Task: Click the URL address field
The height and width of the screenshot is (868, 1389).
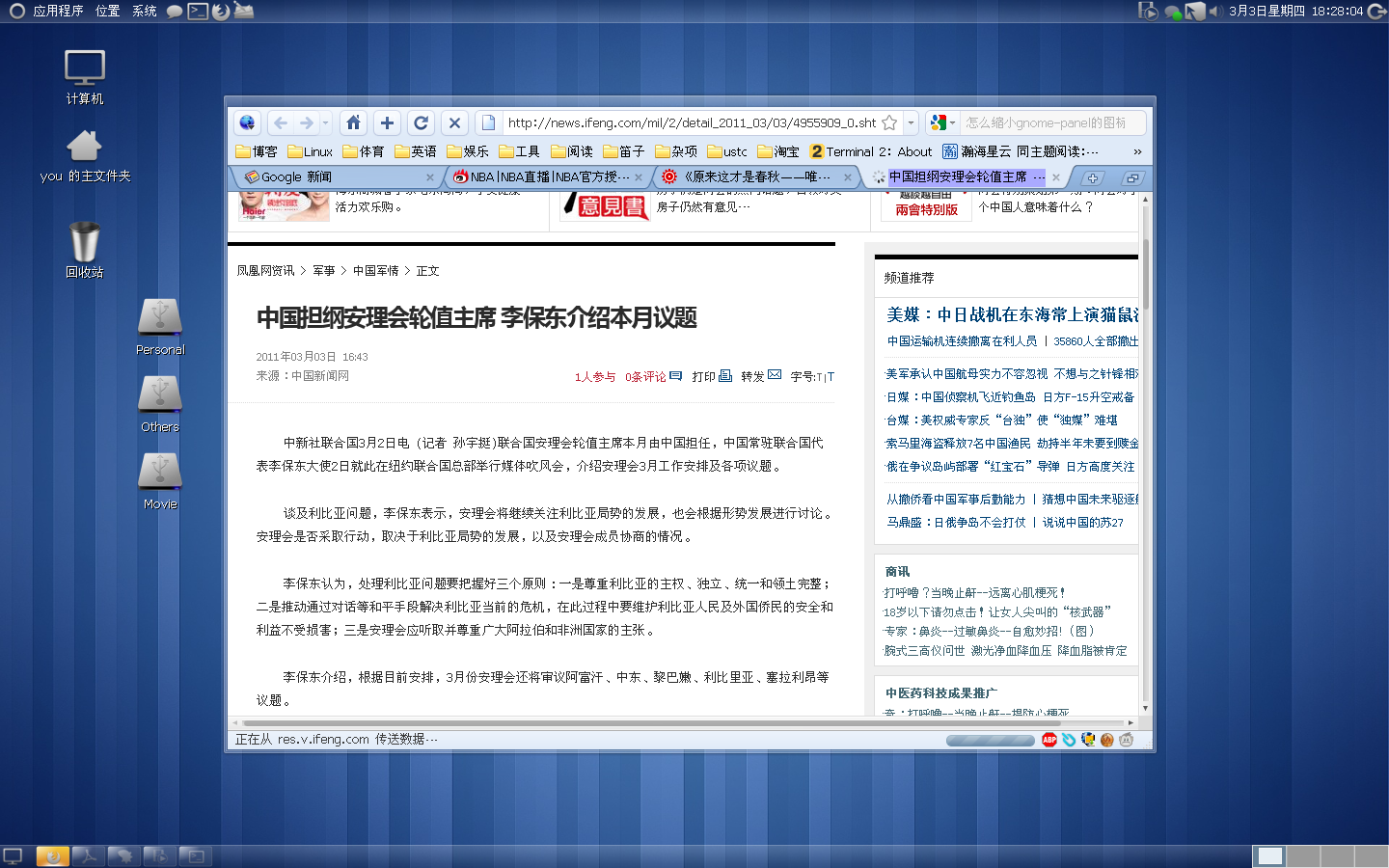Action: point(691,122)
